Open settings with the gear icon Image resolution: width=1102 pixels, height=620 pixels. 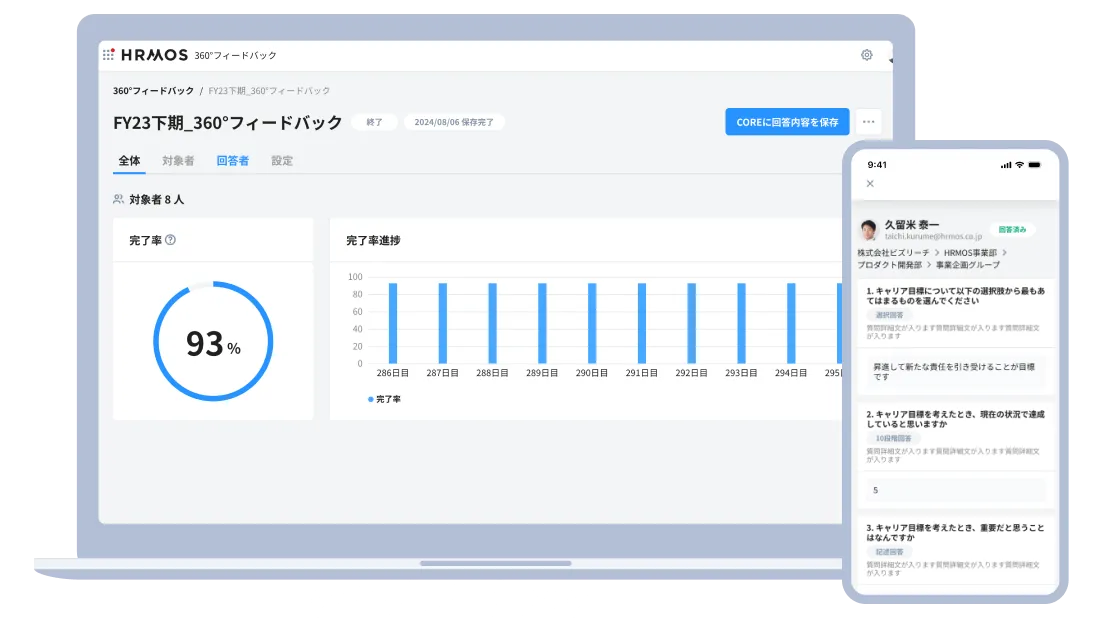866,56
